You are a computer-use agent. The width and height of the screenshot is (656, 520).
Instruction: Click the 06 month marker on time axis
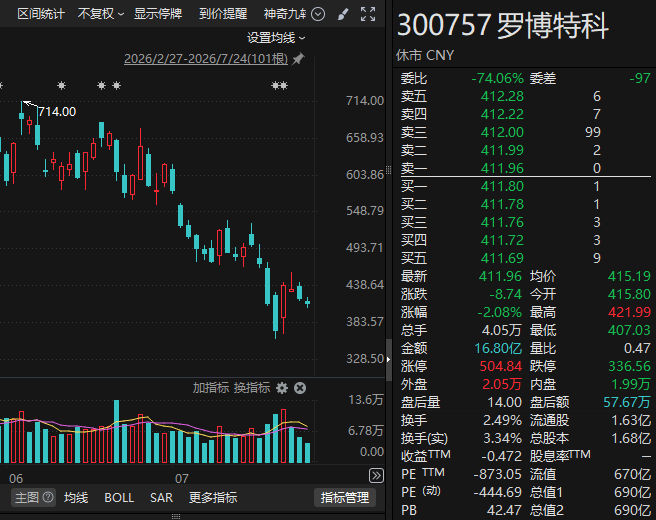click(x=16, y=479)
